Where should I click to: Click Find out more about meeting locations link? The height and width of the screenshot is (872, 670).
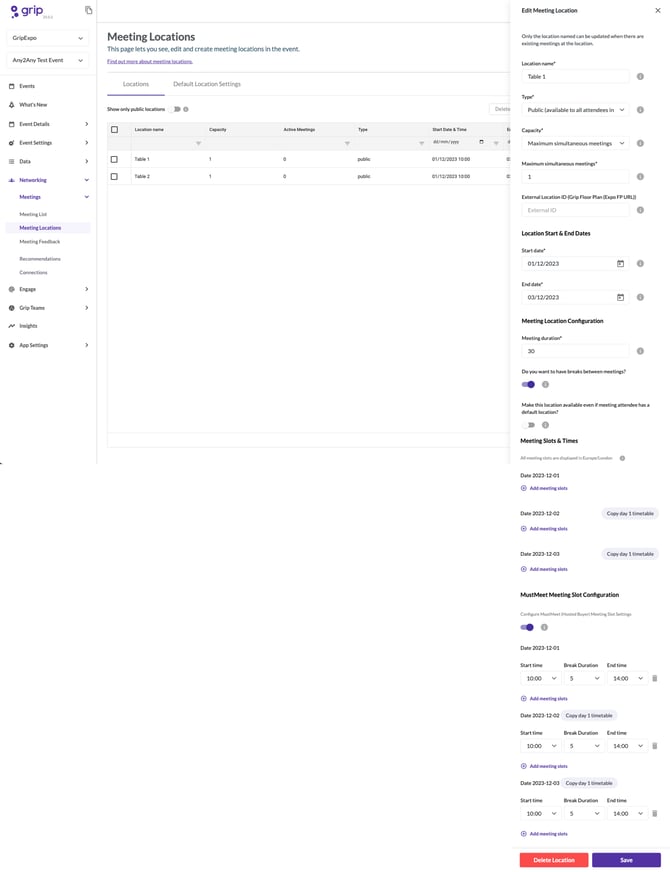[150, 61]
